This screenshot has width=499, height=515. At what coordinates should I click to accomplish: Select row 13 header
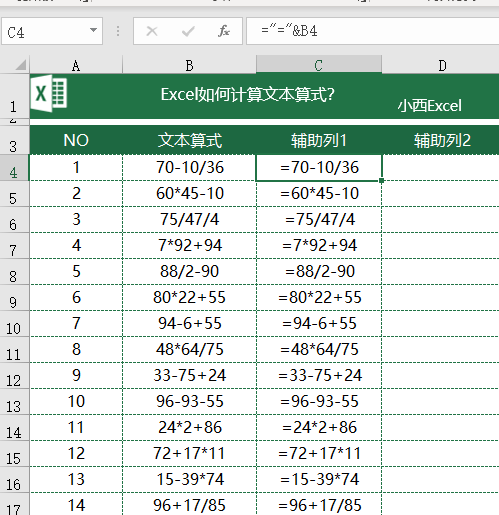[x=14, y=402]
